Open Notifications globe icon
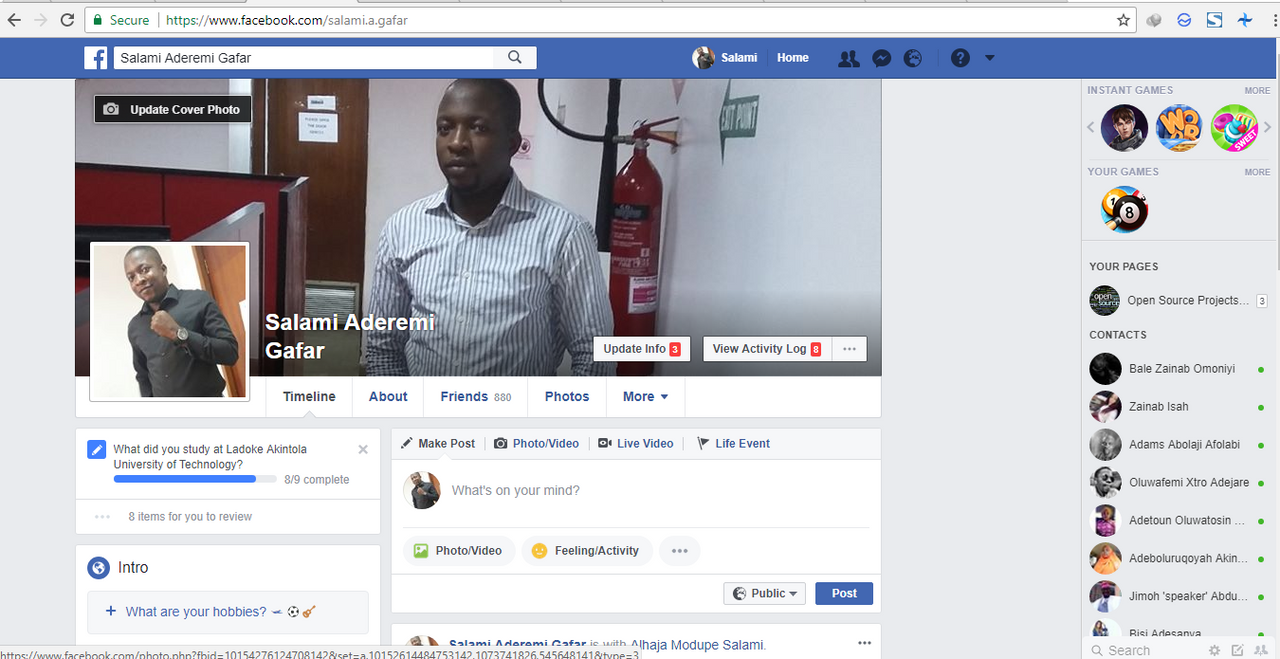Viewport: 1280px width, 659px height. [913, 58]
